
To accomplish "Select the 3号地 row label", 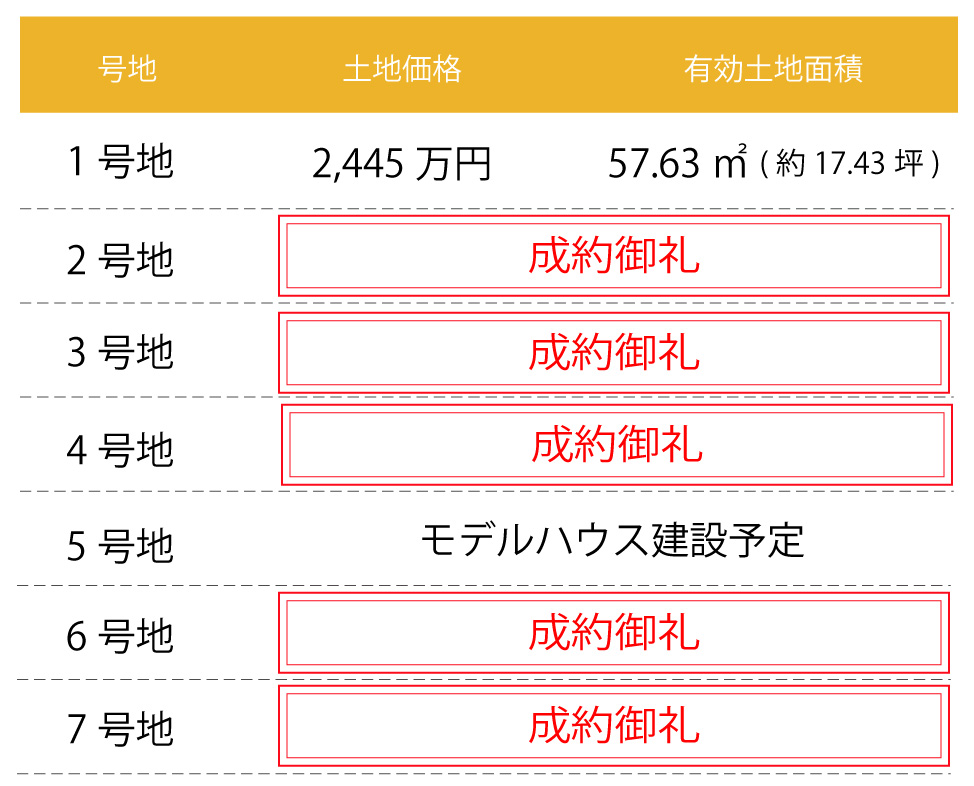I will click(120, 353).
